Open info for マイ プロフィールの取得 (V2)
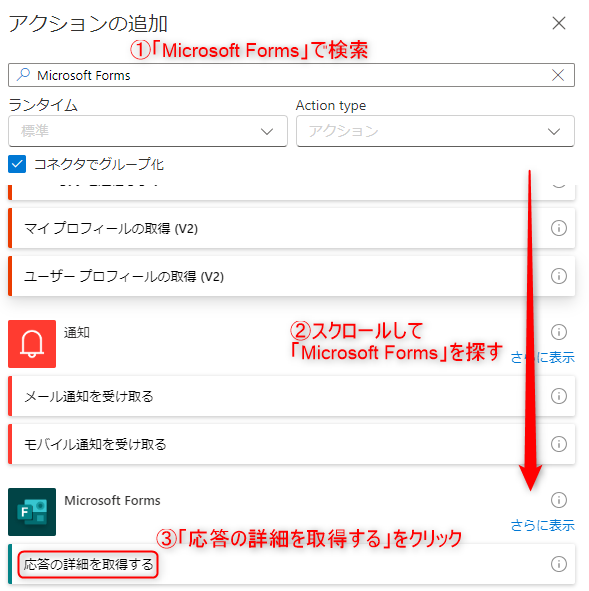Image resolution: width=589 pixels, height=591 pixels. 558,228
